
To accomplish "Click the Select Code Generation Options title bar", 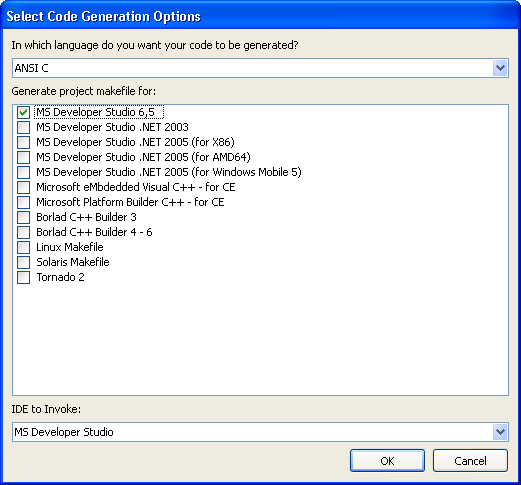I will [x=260, y=16].
